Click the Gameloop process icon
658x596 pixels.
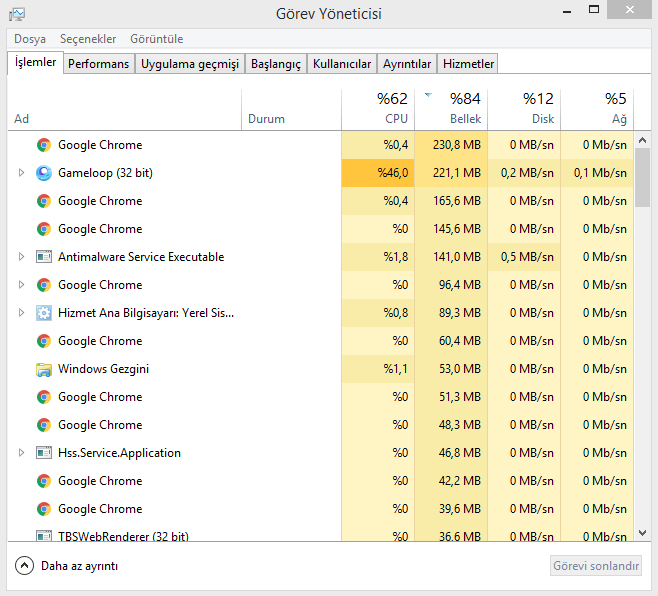pyautogui.click(x=44, y=173)
